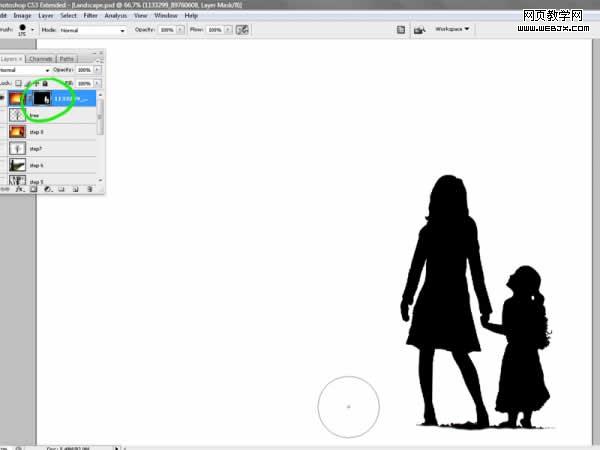
Task: Open the Bridge icon beside Workspace
Action: (420, 29)
